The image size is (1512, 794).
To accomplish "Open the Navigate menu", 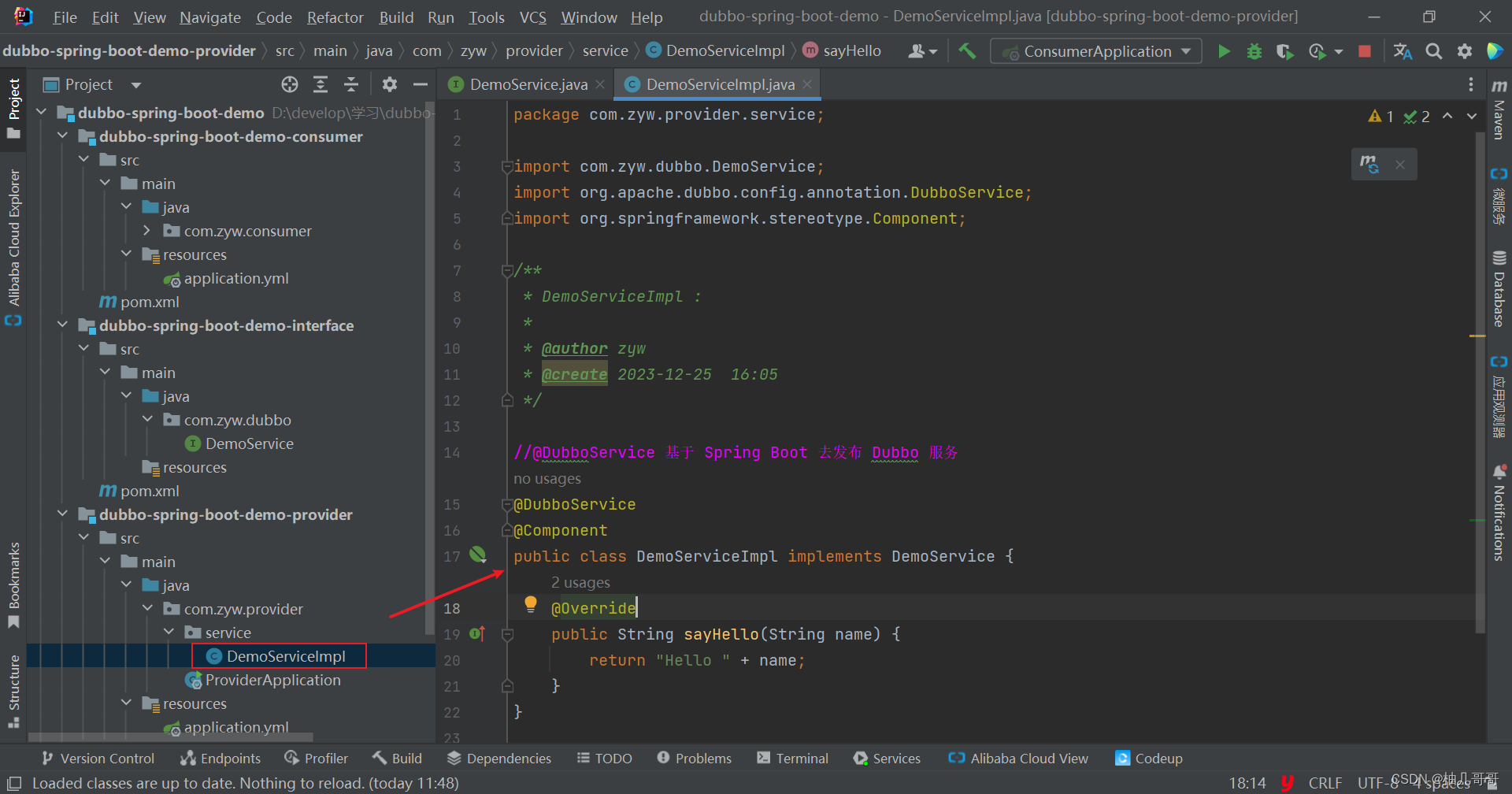I will [x=210, y=17].
